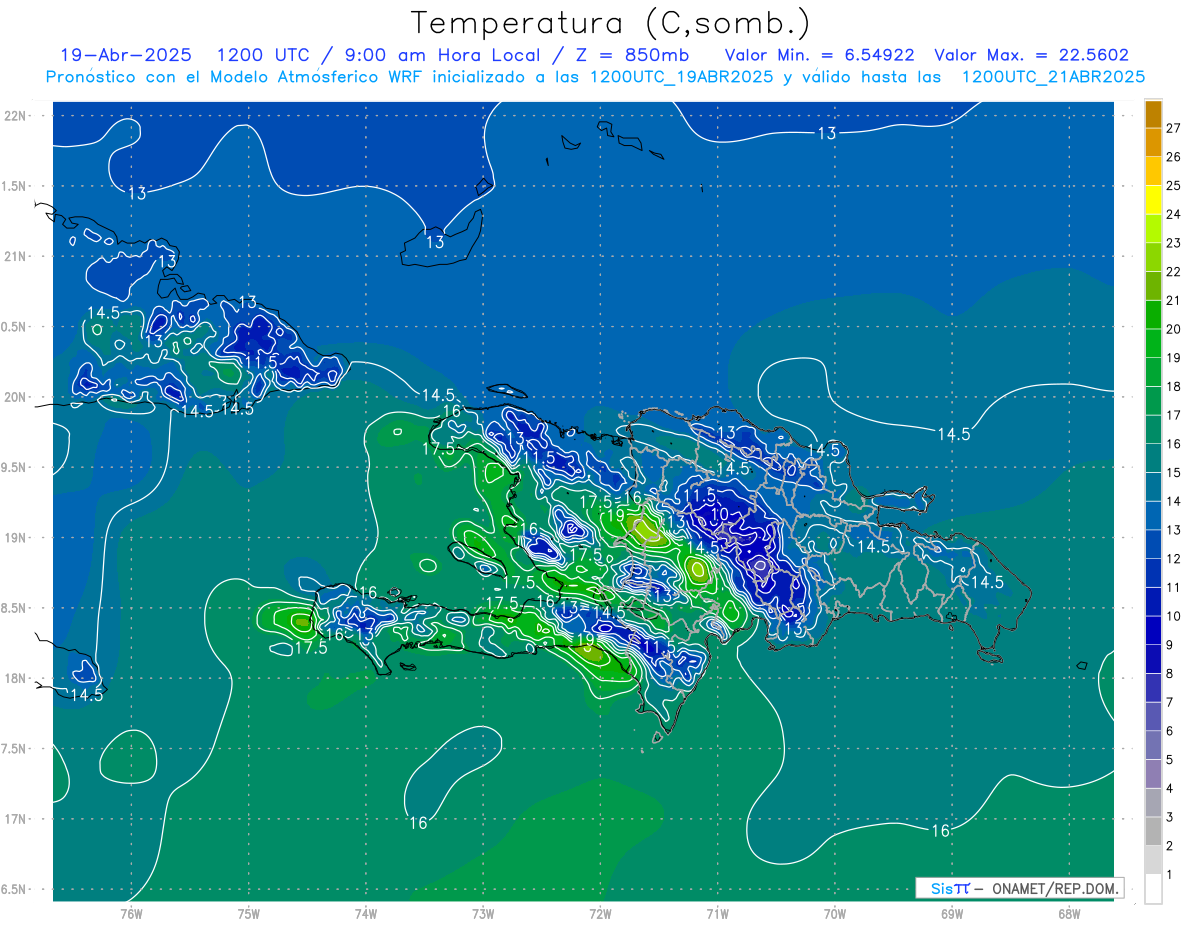Click the top color bar segment above 27
Image resolution: width=1200 pixels, height=927 pixels.
coord(1153,114)
